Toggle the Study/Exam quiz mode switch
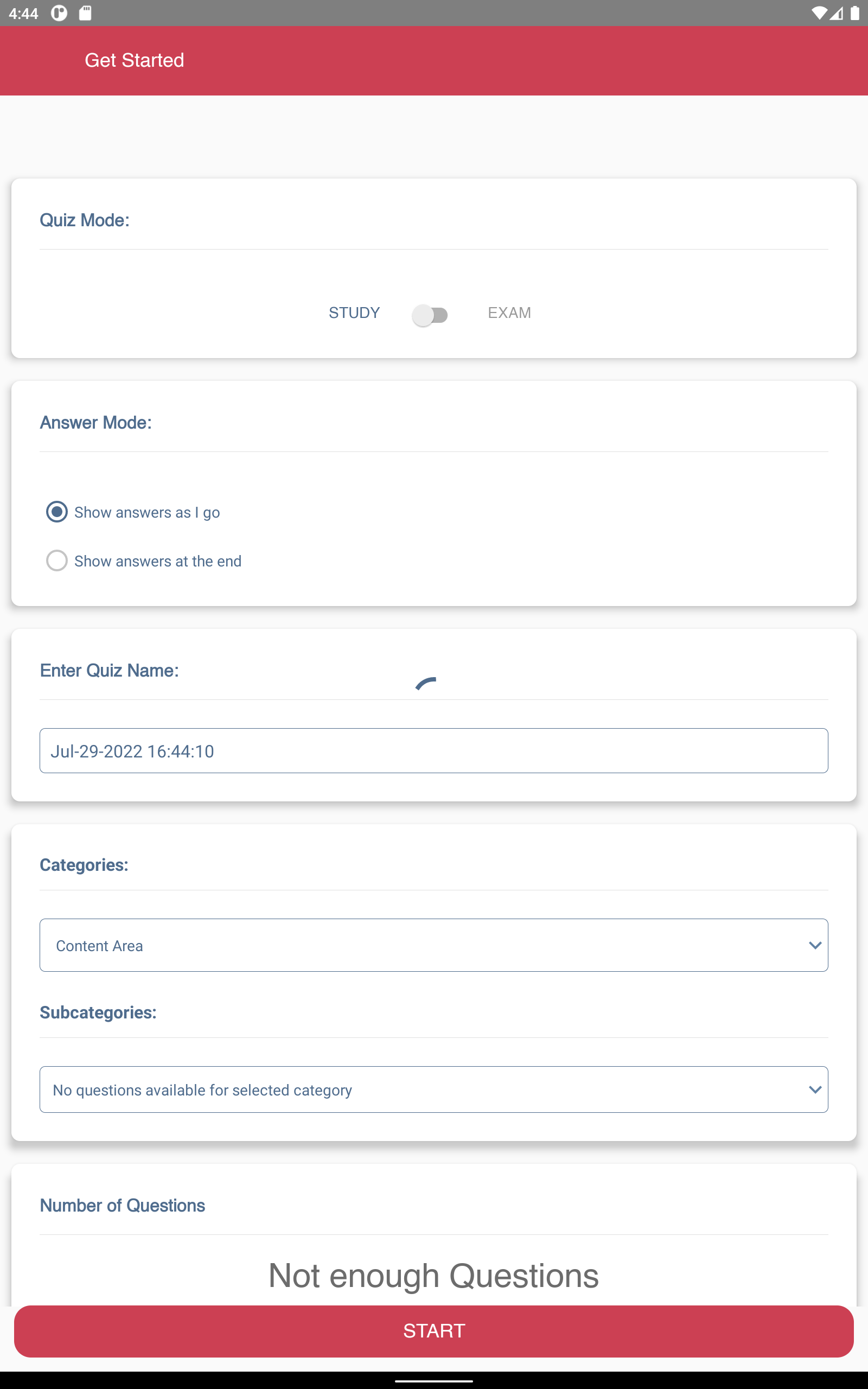This screenshot has height=1389, width=868. tap(430, 315)
